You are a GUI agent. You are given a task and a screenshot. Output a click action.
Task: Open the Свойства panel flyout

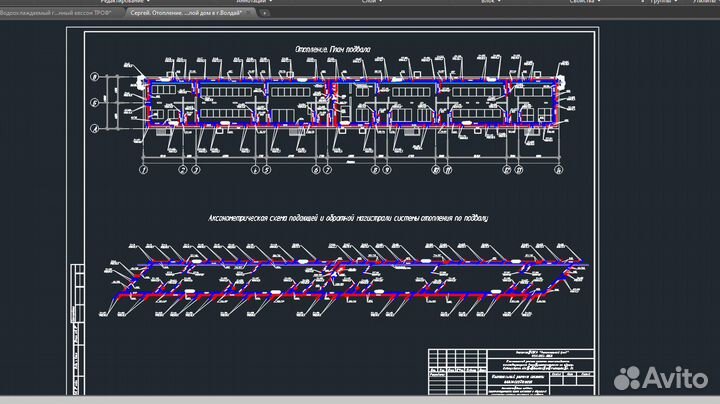[588, 3]
